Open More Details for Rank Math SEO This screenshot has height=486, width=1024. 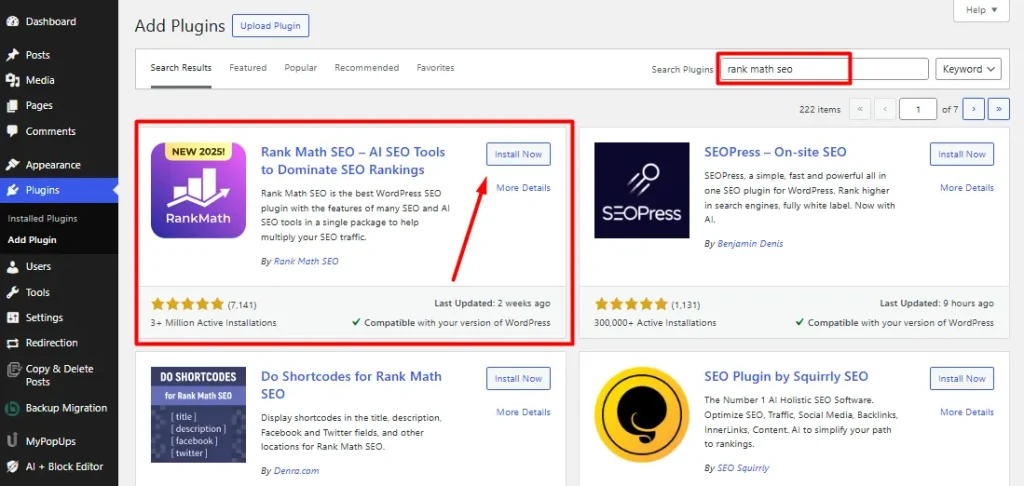tap(523, 187)
